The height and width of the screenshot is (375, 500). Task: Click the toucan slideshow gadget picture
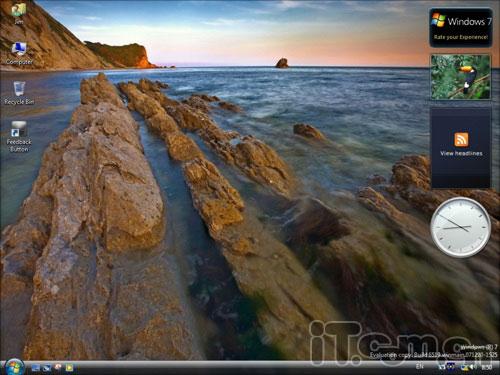click(461, 77)
